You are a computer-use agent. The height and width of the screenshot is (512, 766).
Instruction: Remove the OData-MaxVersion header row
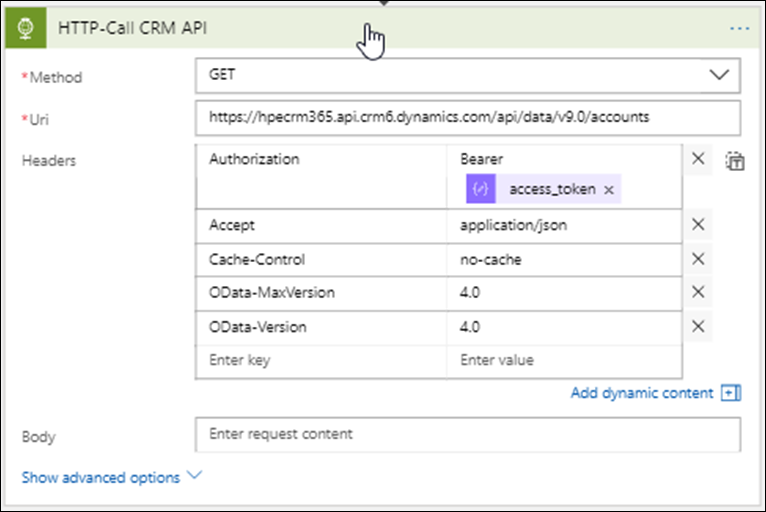698,292
